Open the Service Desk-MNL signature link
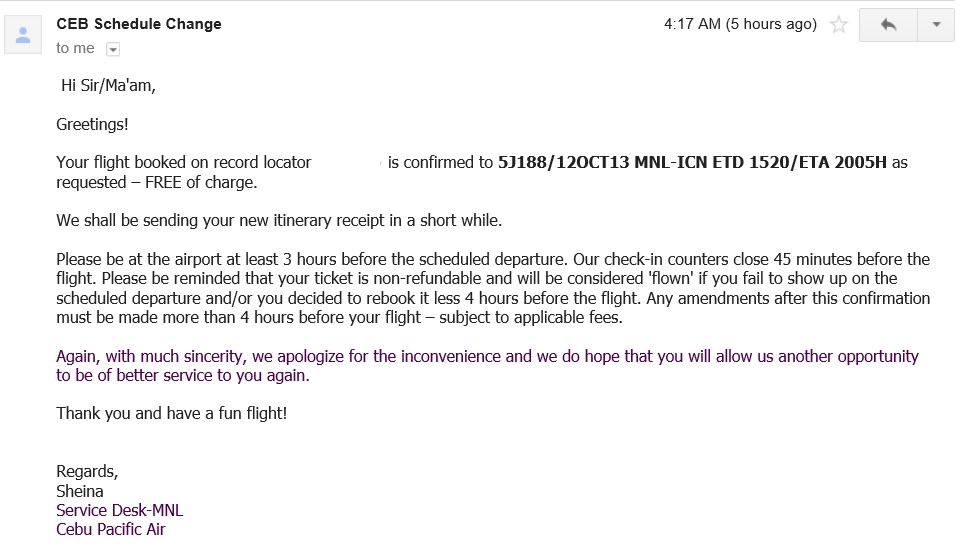964x547 pixels. click(119, 510)
